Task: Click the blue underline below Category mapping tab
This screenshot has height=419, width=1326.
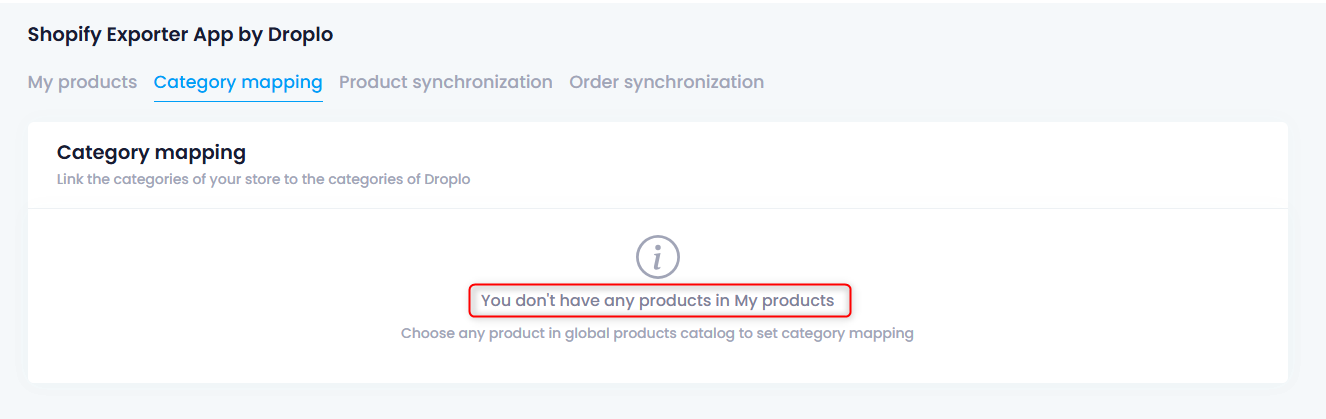Action: click(x=238, y=101)
